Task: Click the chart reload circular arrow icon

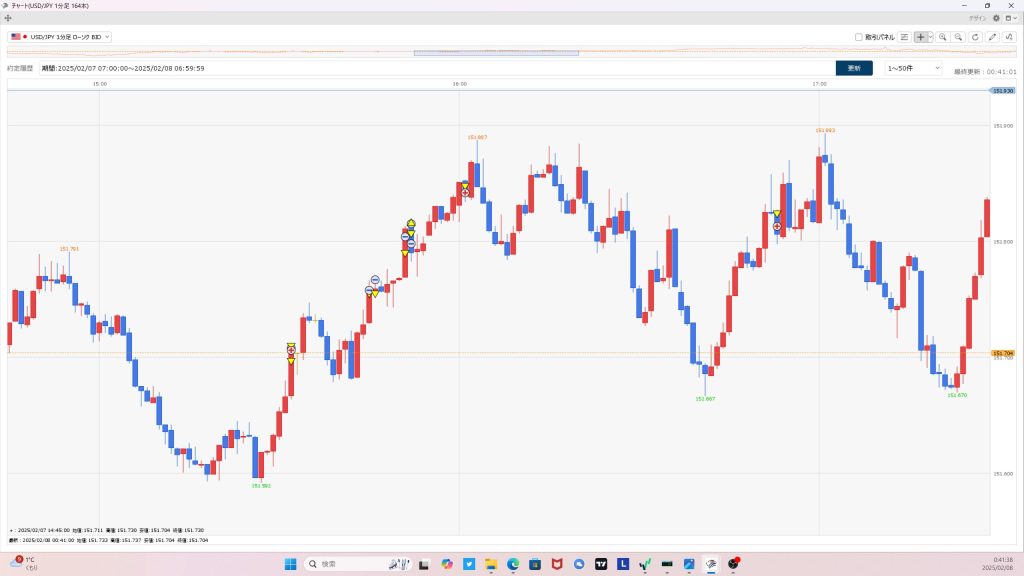Action: click(x=975, y=37)
